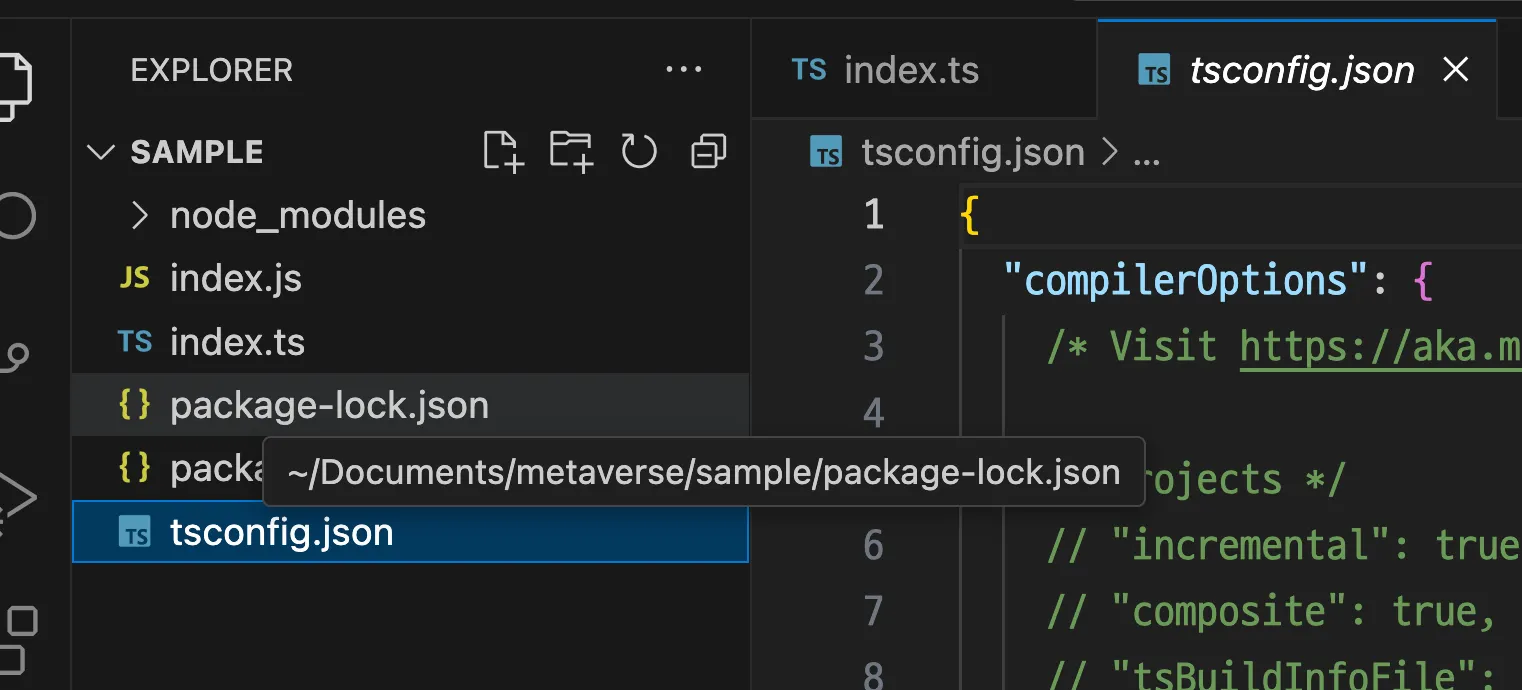This screenshot has width=1522, height=690.
Task: Click line number 2 in the gutter
Action: point(873,281)
